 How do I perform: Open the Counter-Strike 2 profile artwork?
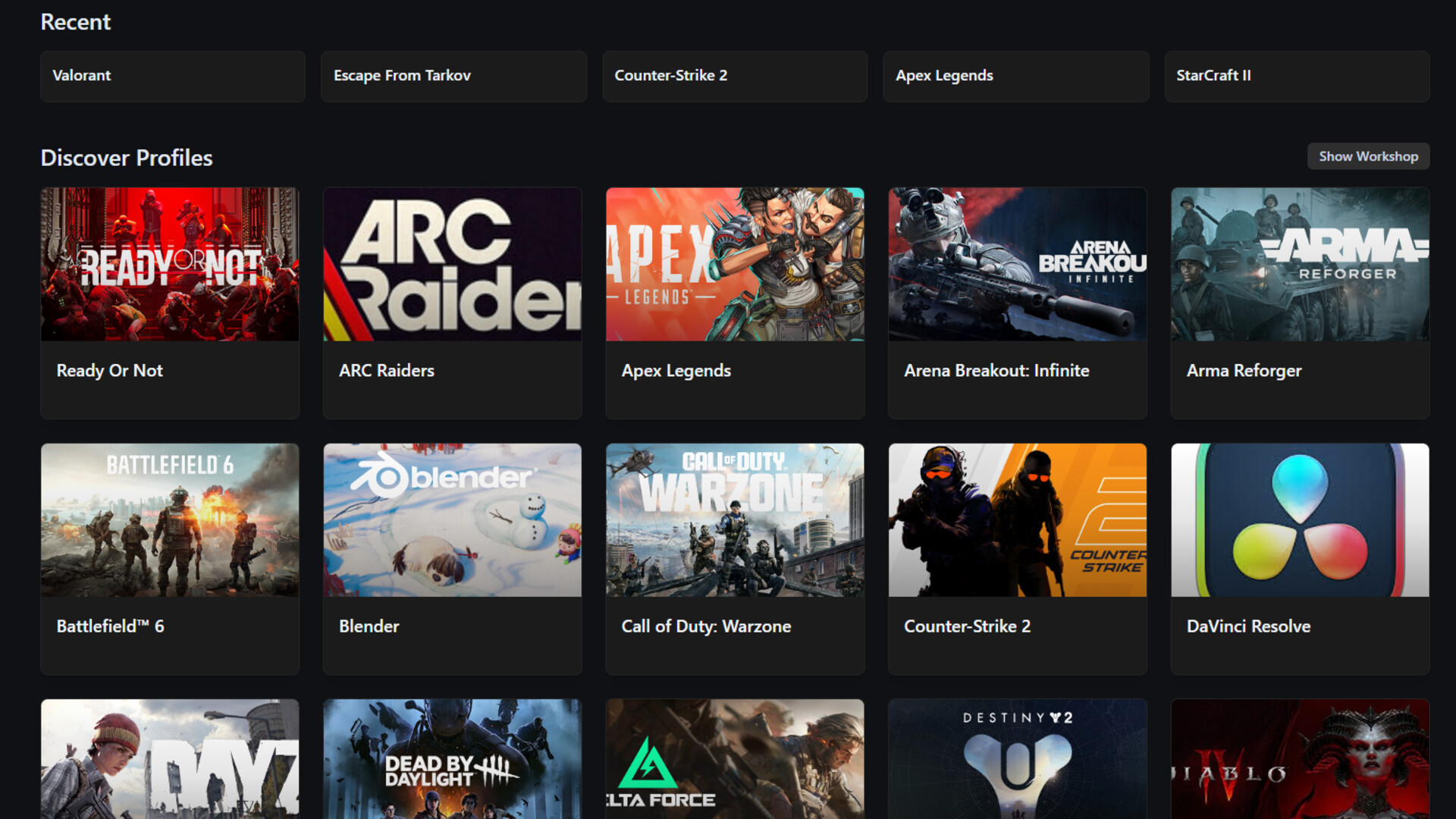pos(1017,520)
